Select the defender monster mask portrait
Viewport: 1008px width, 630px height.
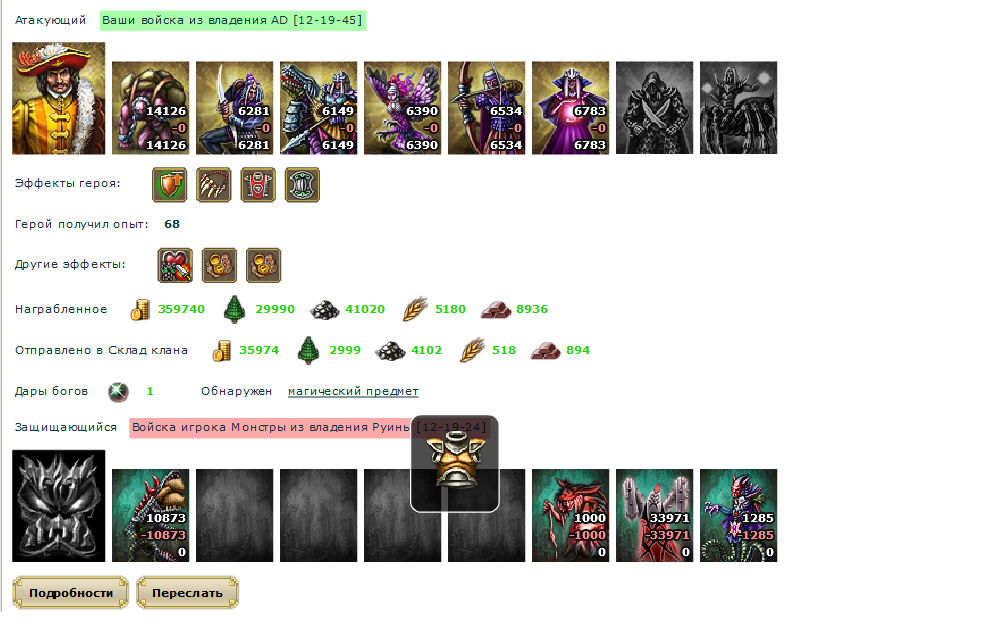pos(58,506)
